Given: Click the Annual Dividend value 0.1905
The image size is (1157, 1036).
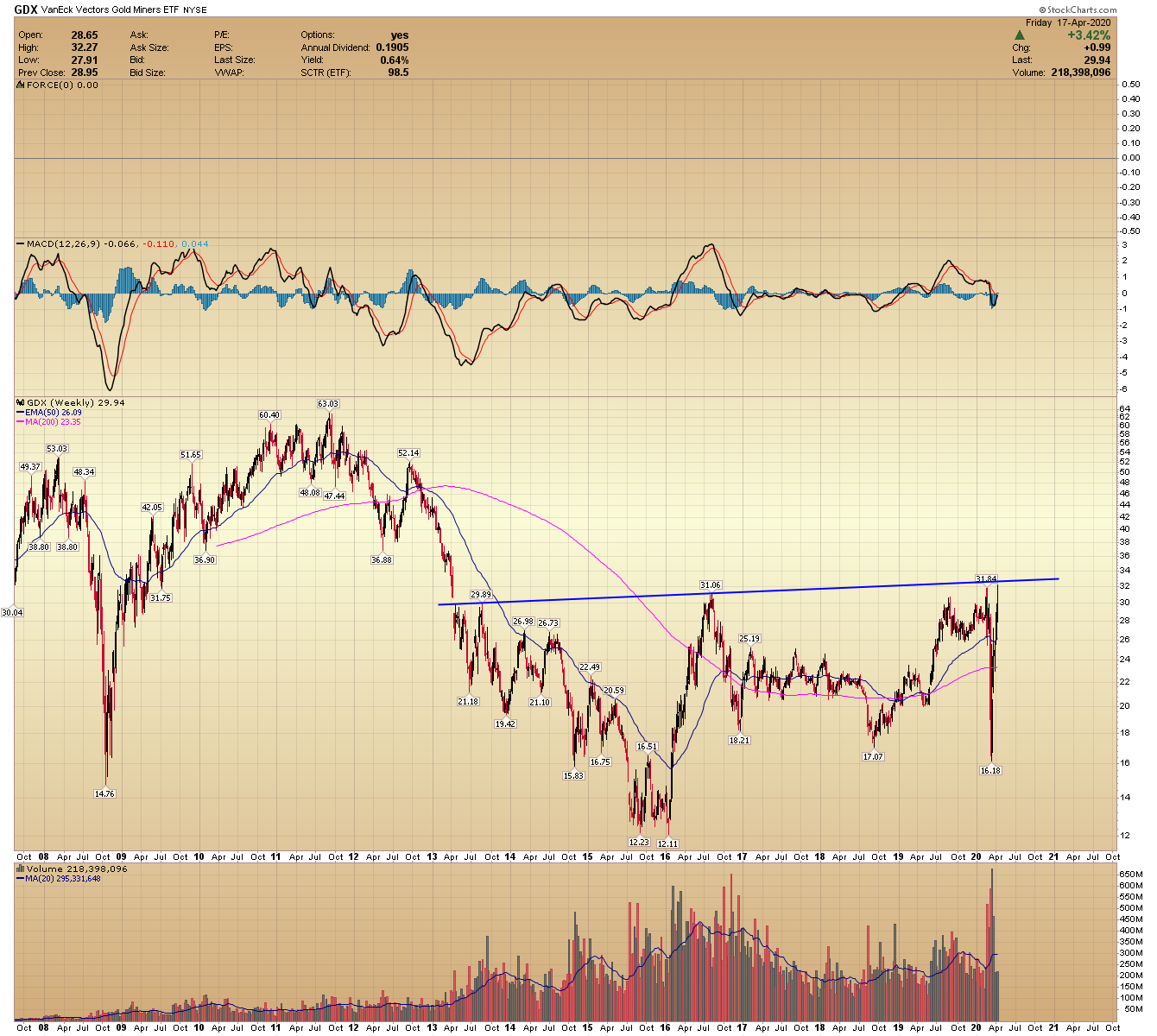Looking at the screenshot, I should point(392,47).
